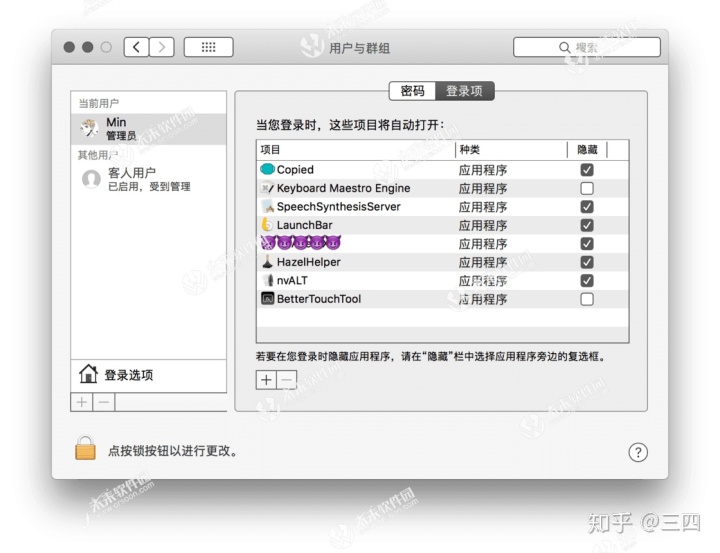
Task: Add a user with sidebar plus button
Action: pyautogui.click(x=82, y=402)
